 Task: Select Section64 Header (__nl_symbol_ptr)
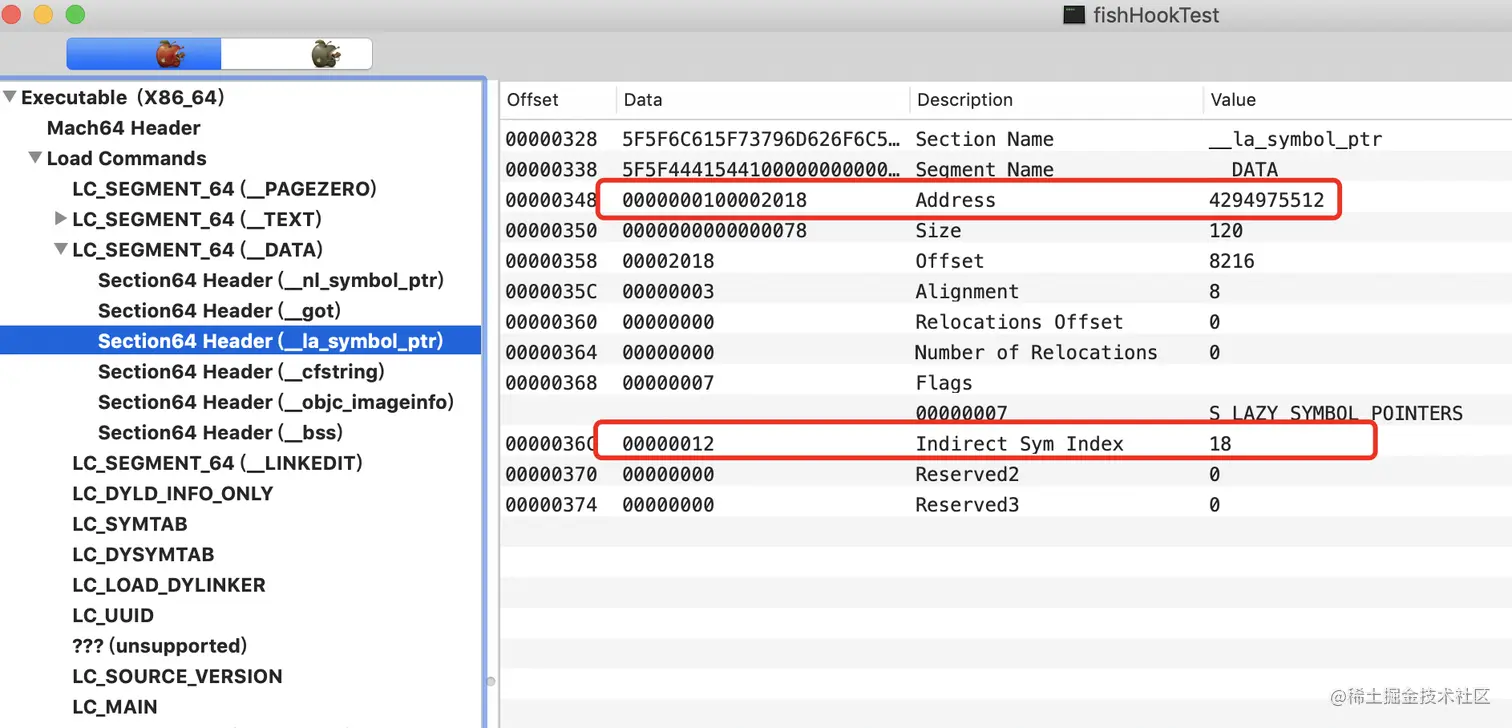pyautogui.click(x=270, y=280)
